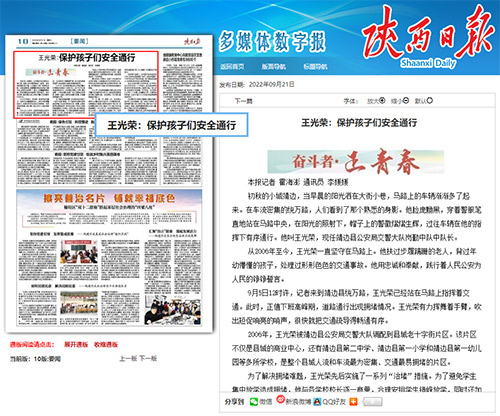Viewport: 500px width, 416px height.
Task: Share the article to WeChat
Action: click(x=261, y=402)
